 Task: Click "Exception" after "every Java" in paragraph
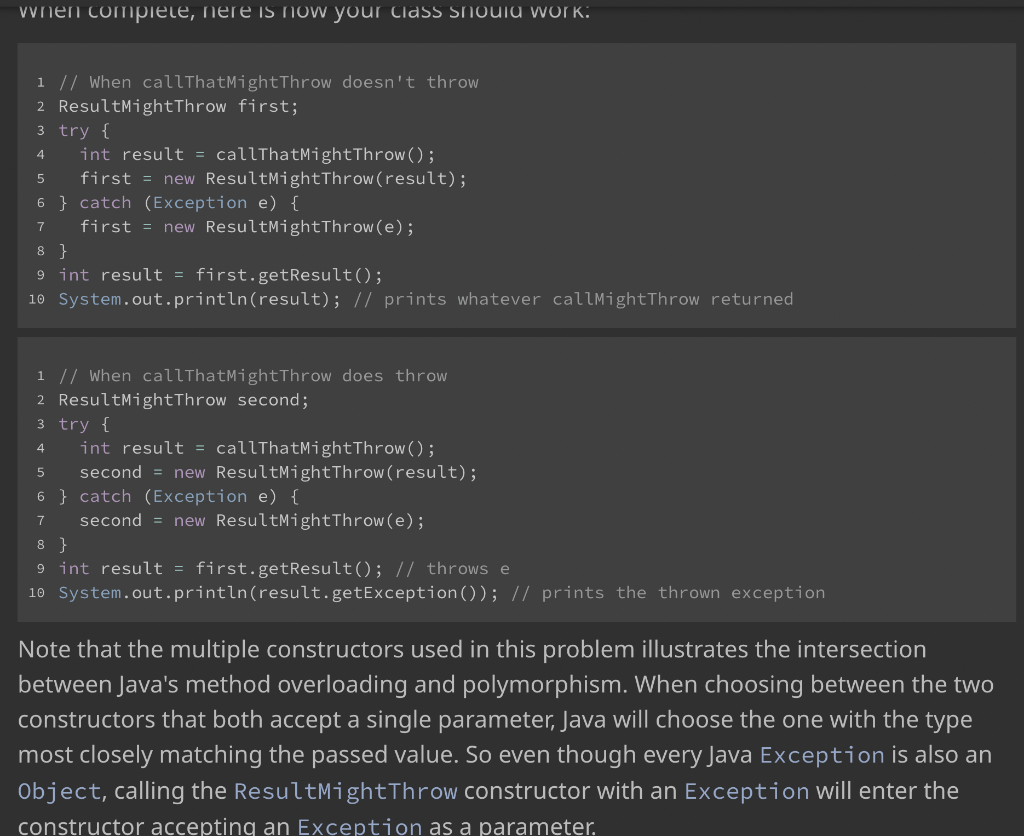tap(822, 755)
